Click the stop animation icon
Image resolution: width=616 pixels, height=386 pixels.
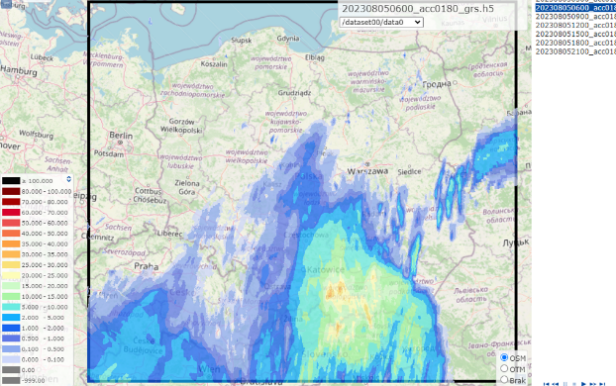tap(574, 384)
